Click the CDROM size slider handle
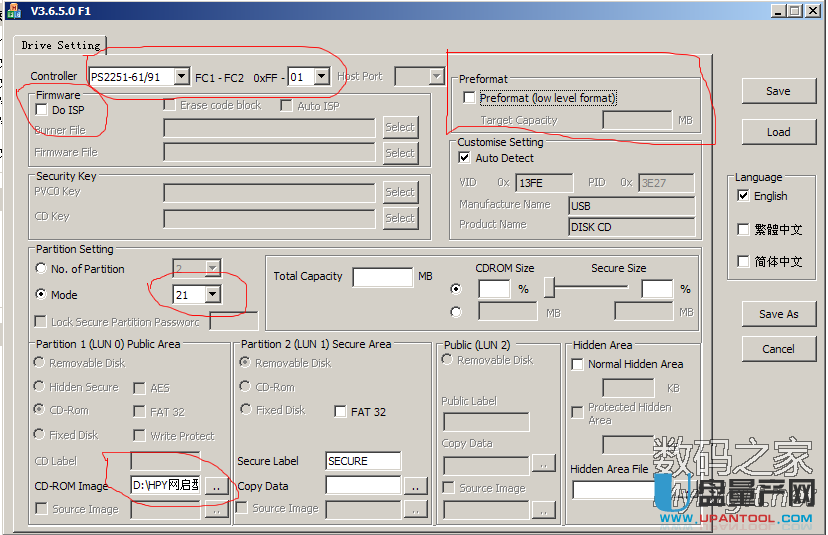Screen dimensions: 828x535 (549, 288)
